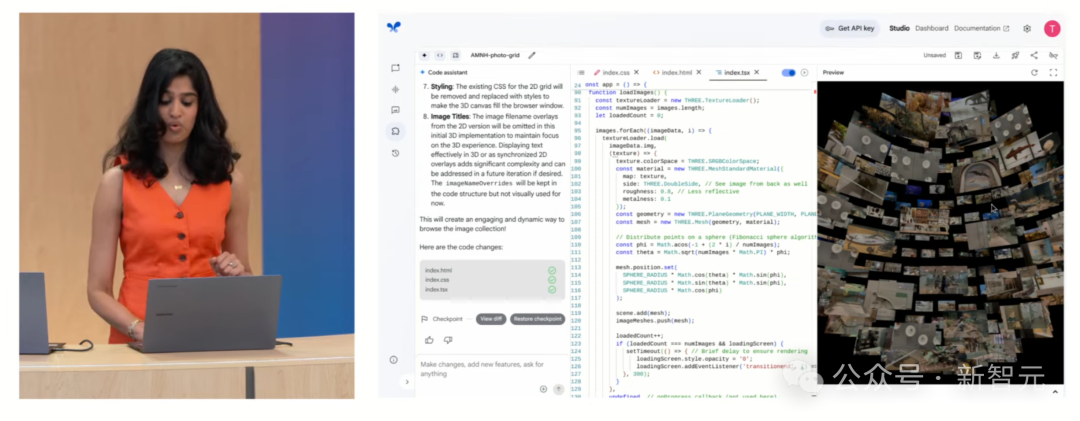1080x421 pixels.
Task: Open new chat from the left sidebar
Action: 395,68
